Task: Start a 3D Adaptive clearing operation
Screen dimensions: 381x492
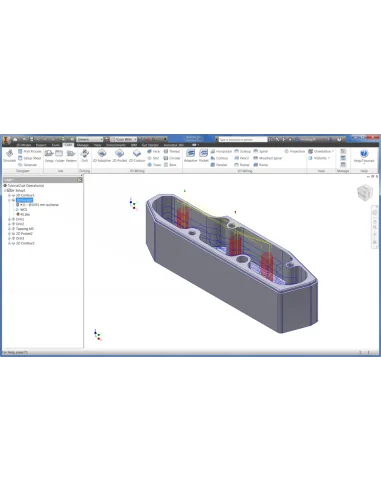Action: click(190, 156)
